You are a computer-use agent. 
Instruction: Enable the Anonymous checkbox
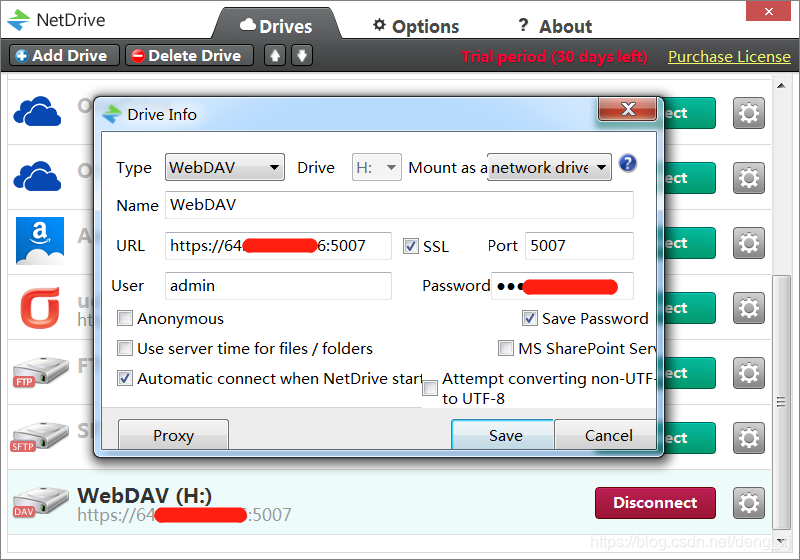click(125, 318)
